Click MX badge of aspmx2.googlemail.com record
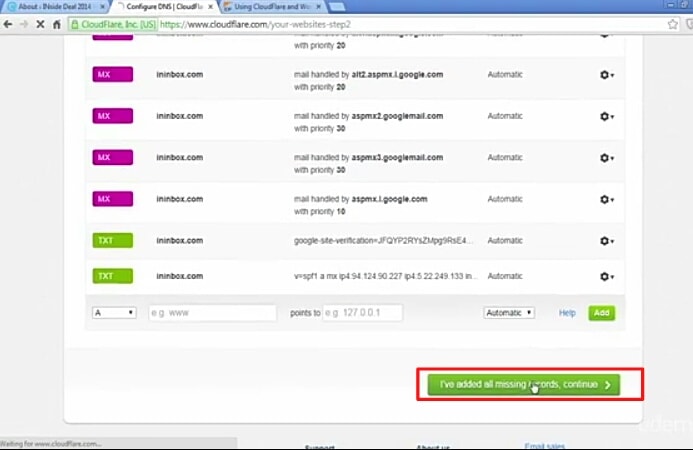The width and height of the screenshot is (693, 450). point(113,116)
